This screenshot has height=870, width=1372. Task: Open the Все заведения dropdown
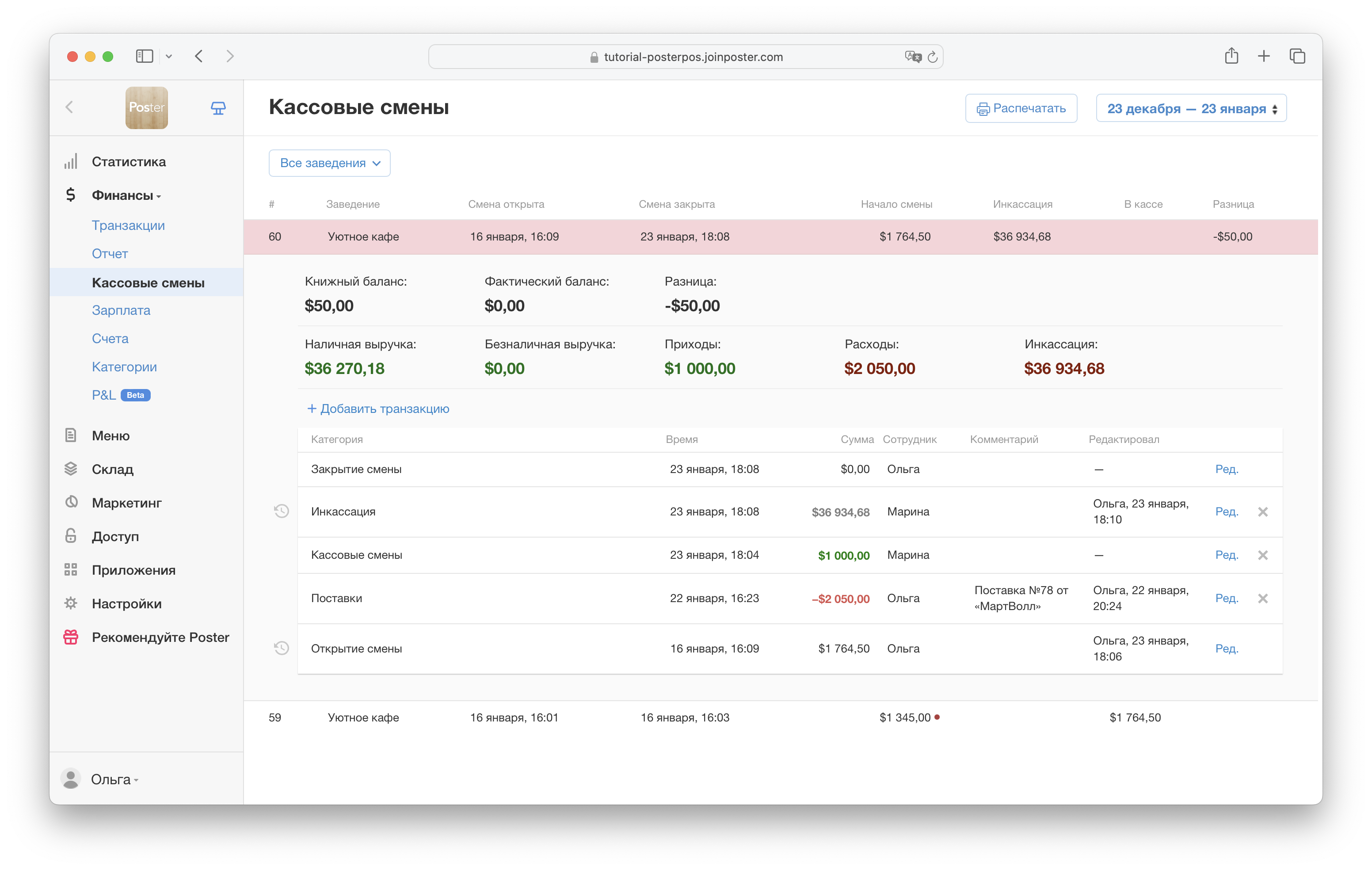(329, 163)
